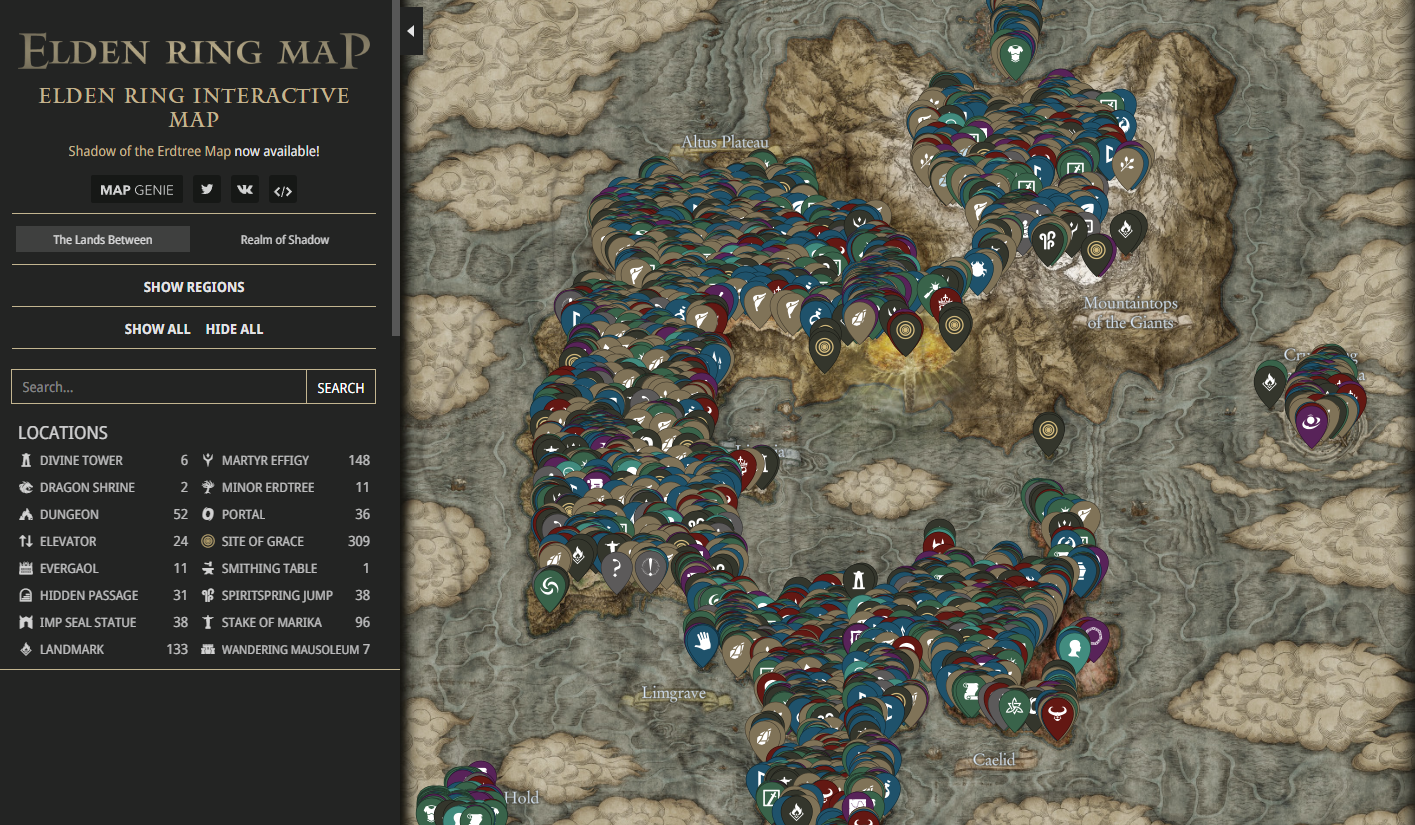Viewport: 1415px width, 825px height.
Task: Toggle Spiritspring Jump markers
Action: coord(285,595)
